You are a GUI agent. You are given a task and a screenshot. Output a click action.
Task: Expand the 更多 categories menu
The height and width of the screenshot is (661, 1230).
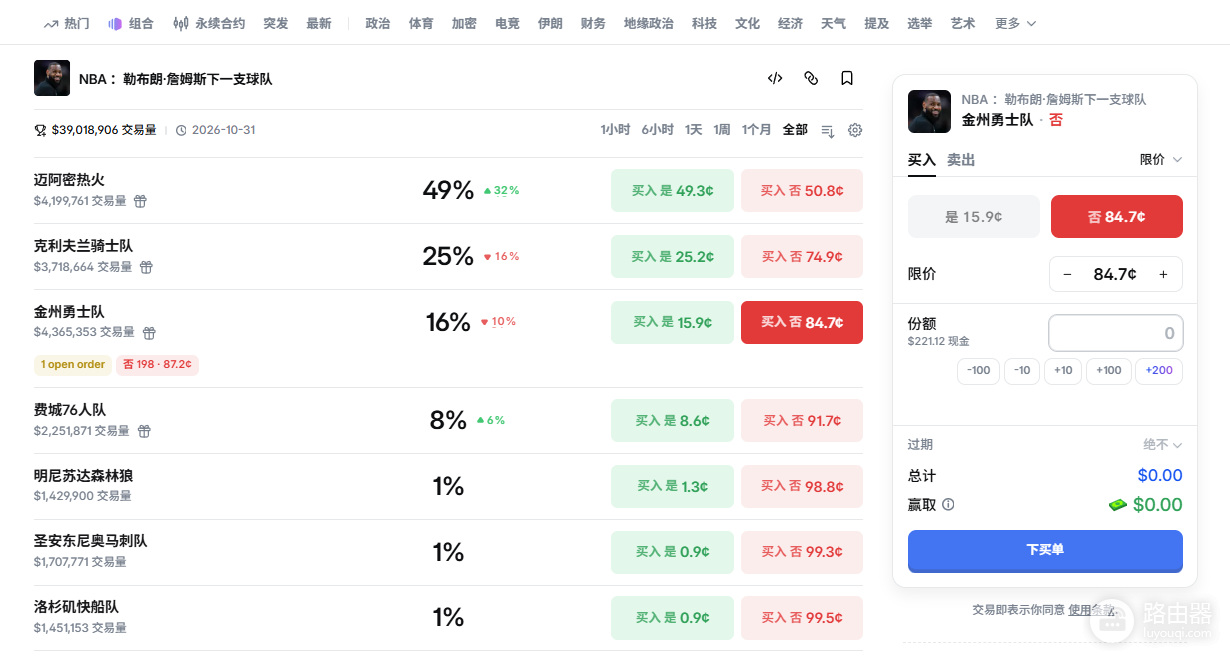[1015, 23]
